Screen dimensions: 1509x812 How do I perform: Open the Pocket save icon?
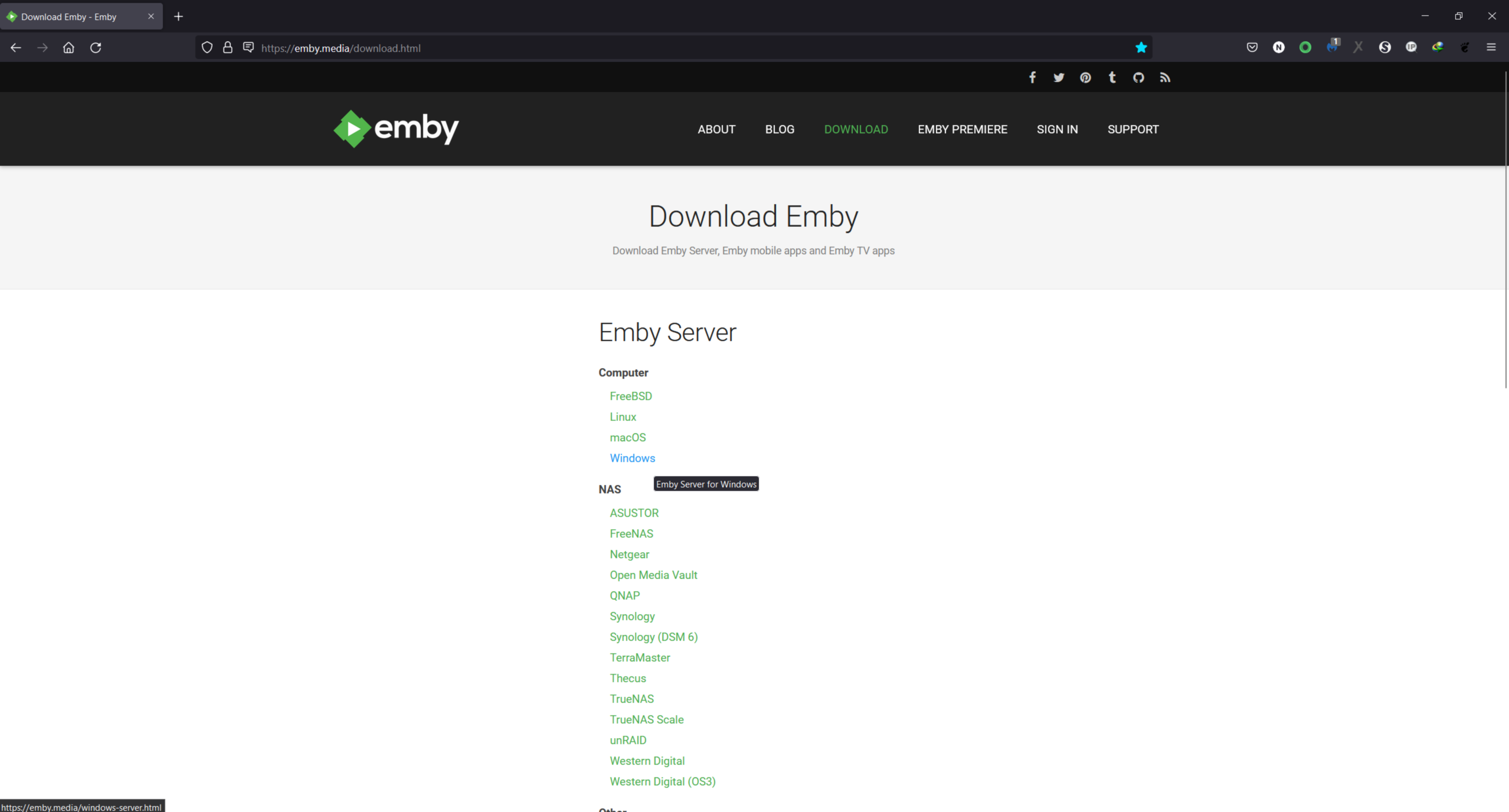coord(1252,48)
